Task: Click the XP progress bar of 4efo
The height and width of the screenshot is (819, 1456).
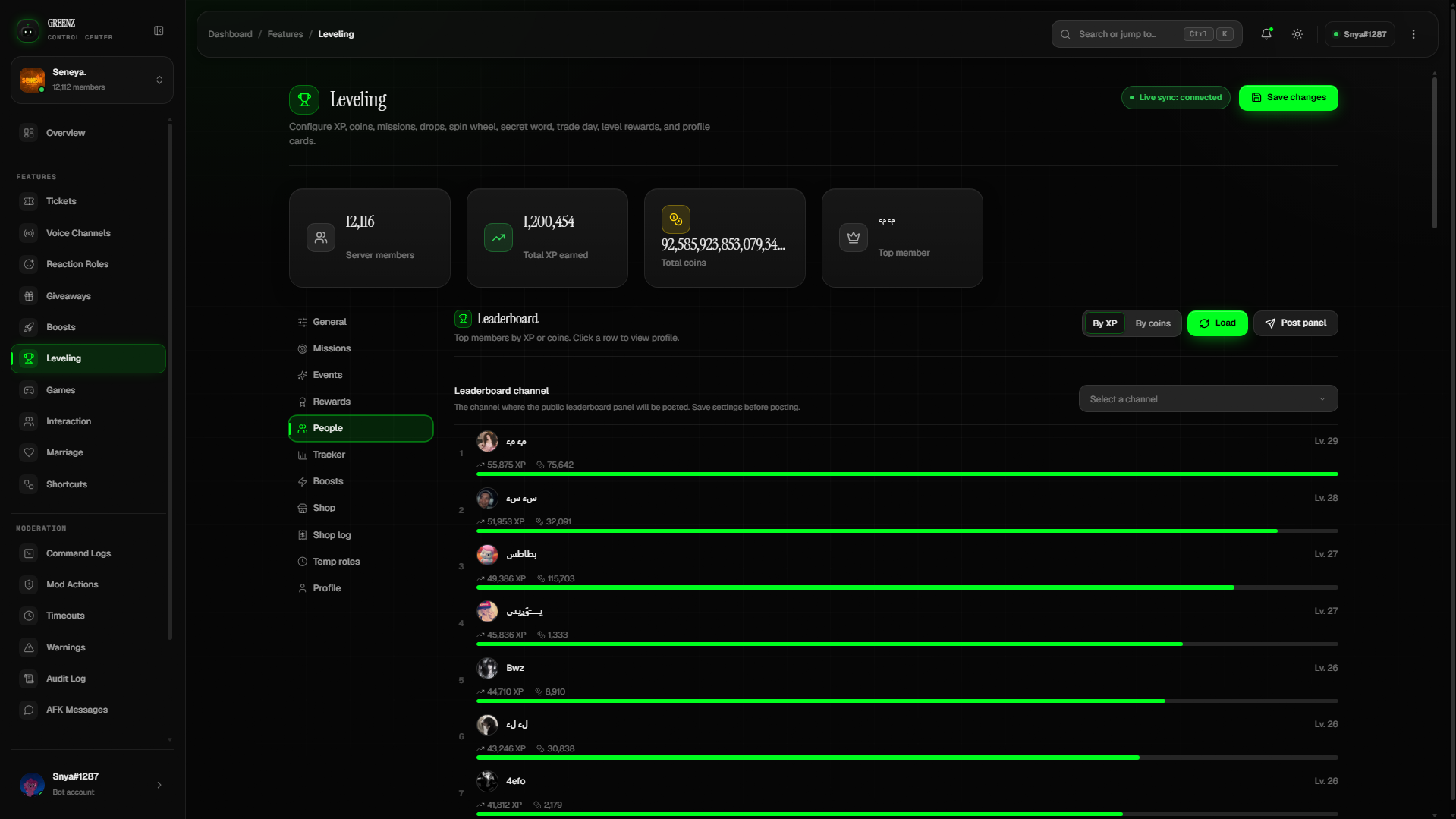Action: (907, 814)
